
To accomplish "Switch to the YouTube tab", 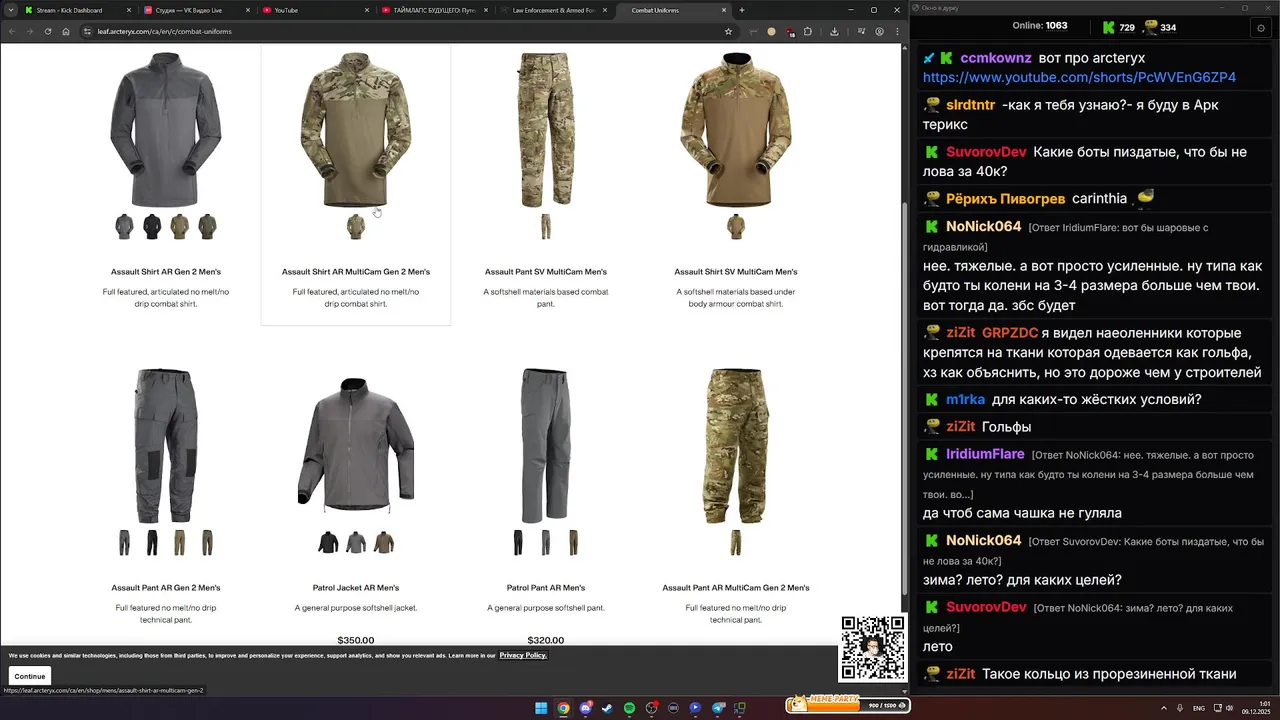I will point(314,10).
